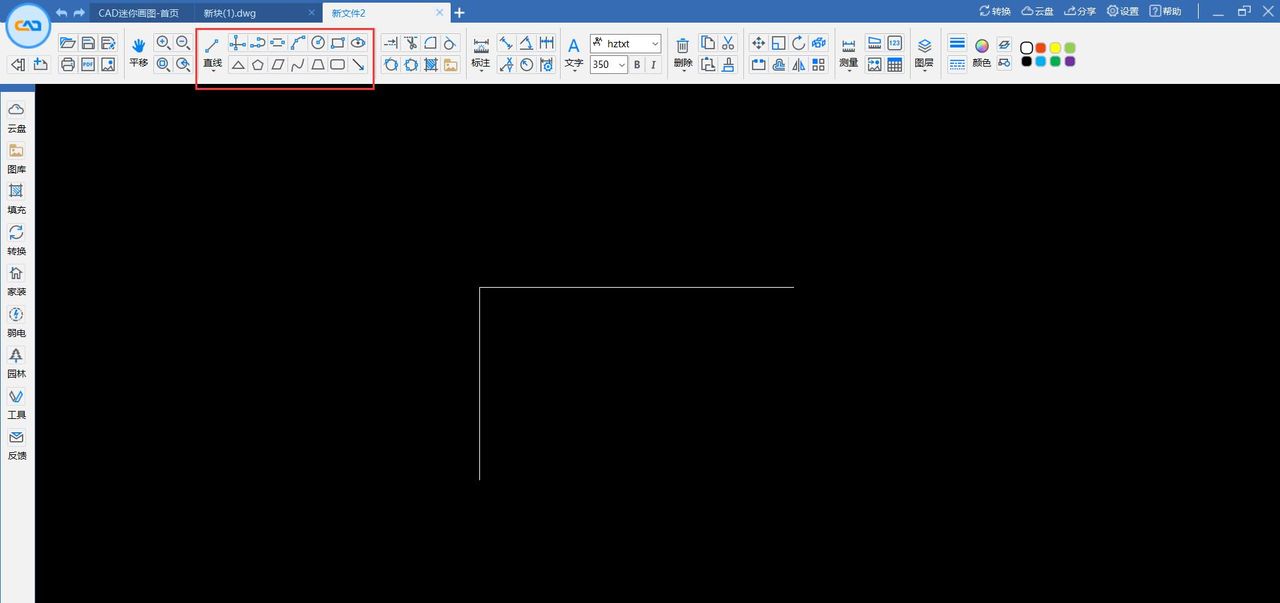Click the line weight icon
The height and width of the screenshot is (603, 1280).
pos(957,43)
